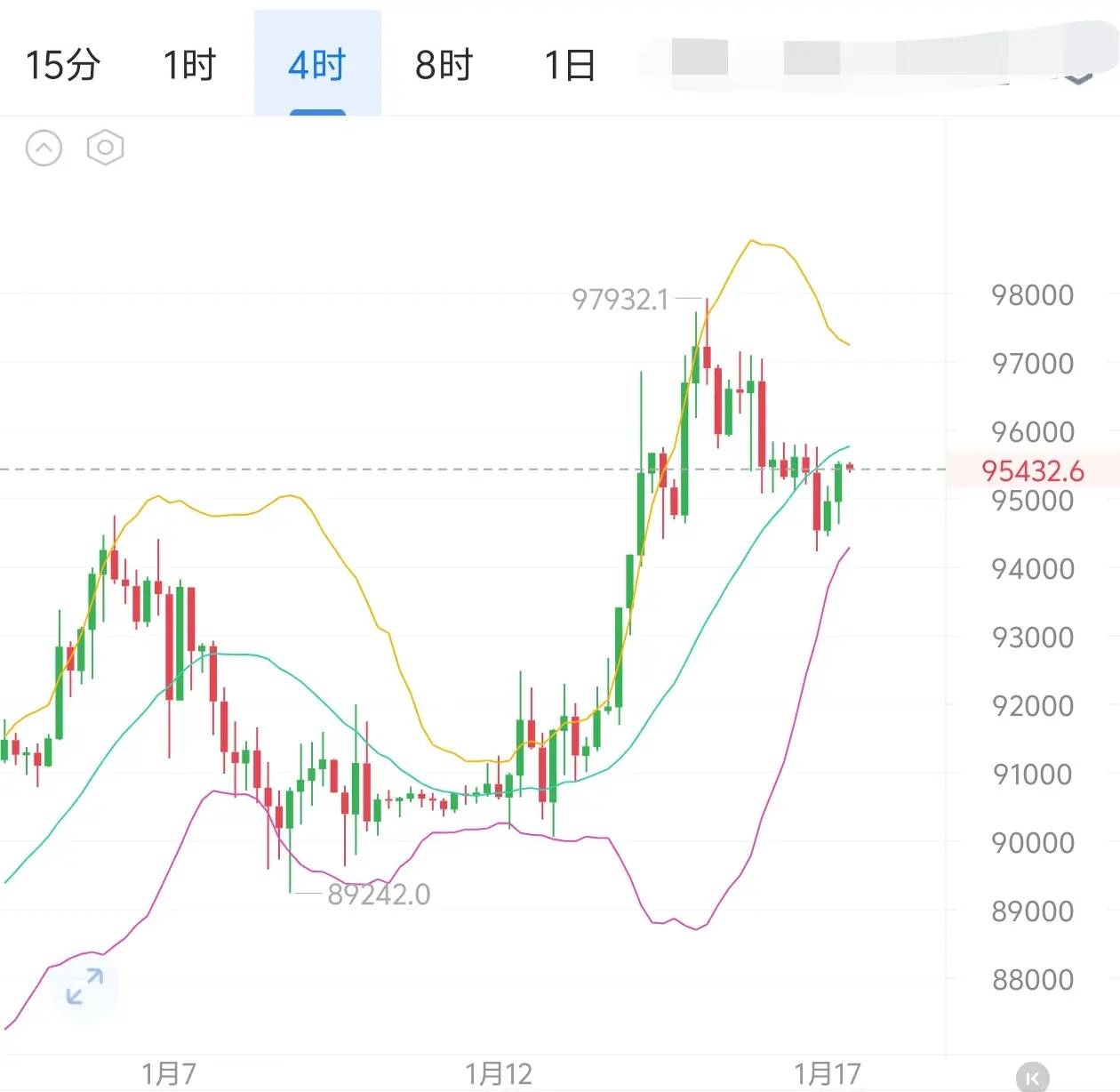Expand the partially hidden top-right chevron
Viewport: 1120px width, 1092px height.
coord(1078,77)
